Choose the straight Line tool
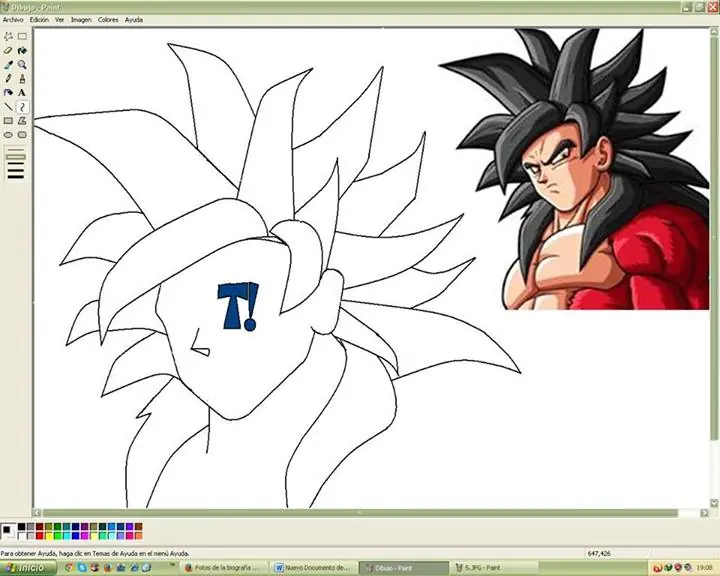This screenshot has height=576, width=720. point(8,107)
